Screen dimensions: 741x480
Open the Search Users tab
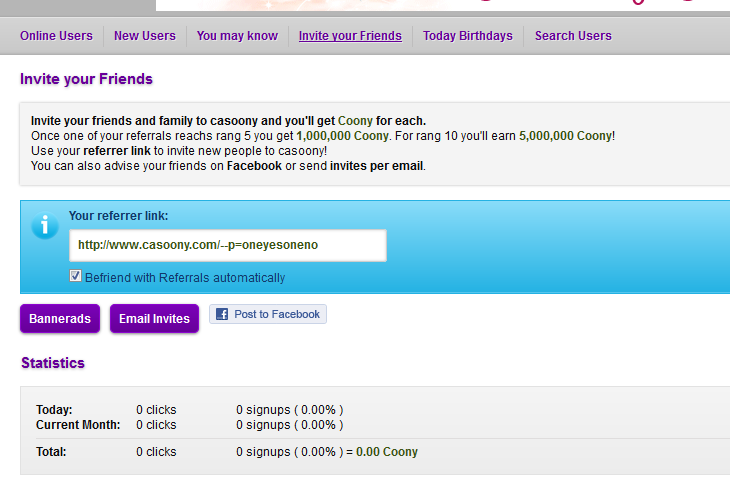click(x=573, y=36)
